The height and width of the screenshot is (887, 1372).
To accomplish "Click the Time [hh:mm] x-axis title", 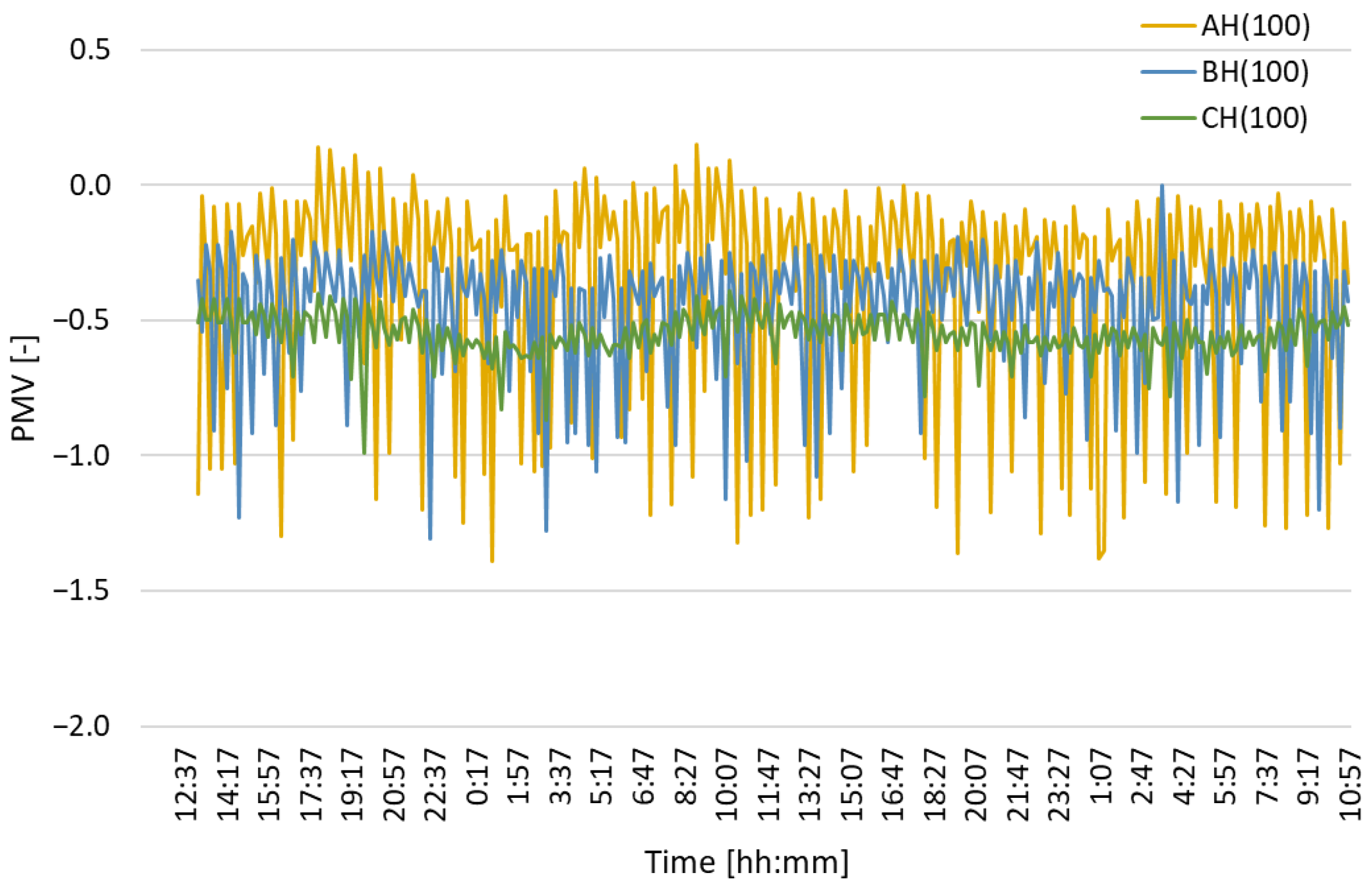I will (746, 863).
